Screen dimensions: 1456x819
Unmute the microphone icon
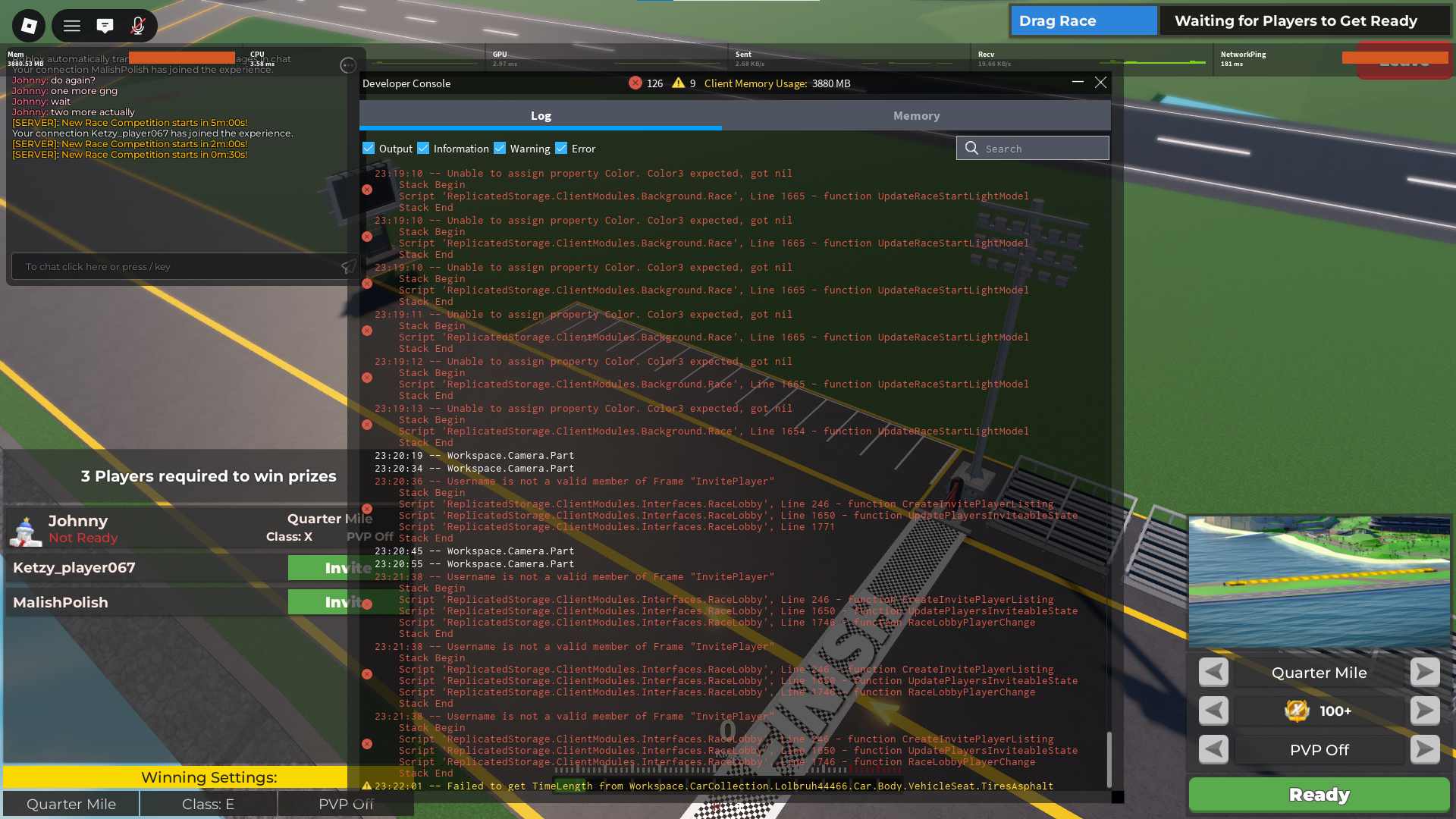point(137,26)
